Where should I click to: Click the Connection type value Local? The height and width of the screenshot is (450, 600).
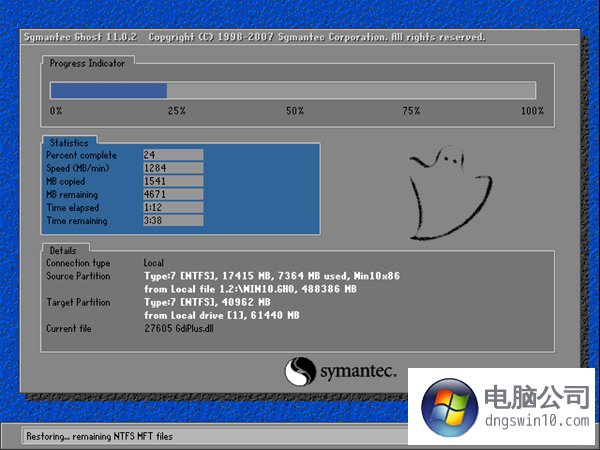(153, 263)
